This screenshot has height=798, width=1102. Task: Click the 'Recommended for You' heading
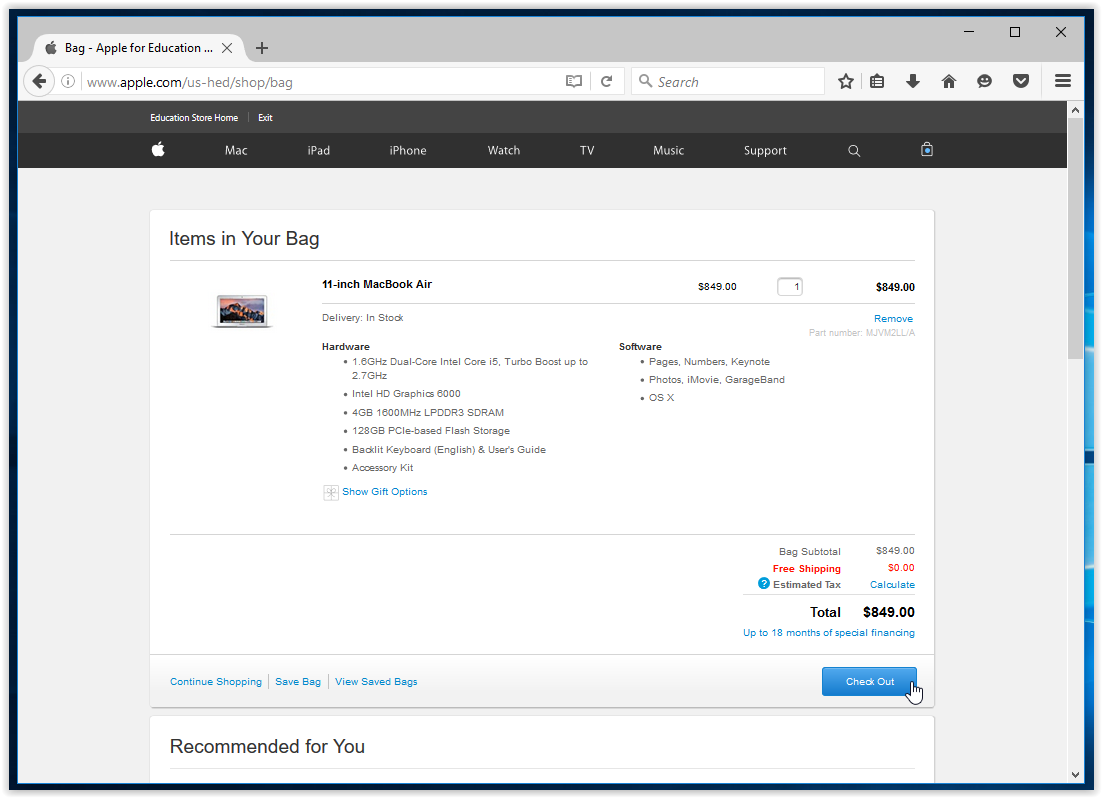click(267, 746)
